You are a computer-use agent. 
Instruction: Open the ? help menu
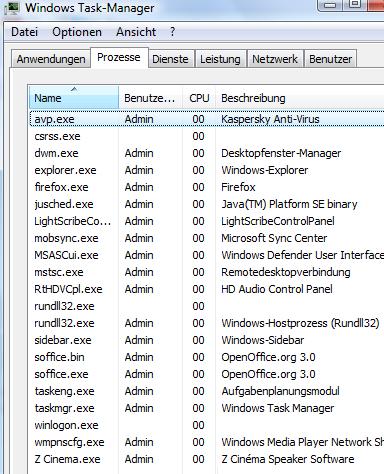[x=172, y=32]
